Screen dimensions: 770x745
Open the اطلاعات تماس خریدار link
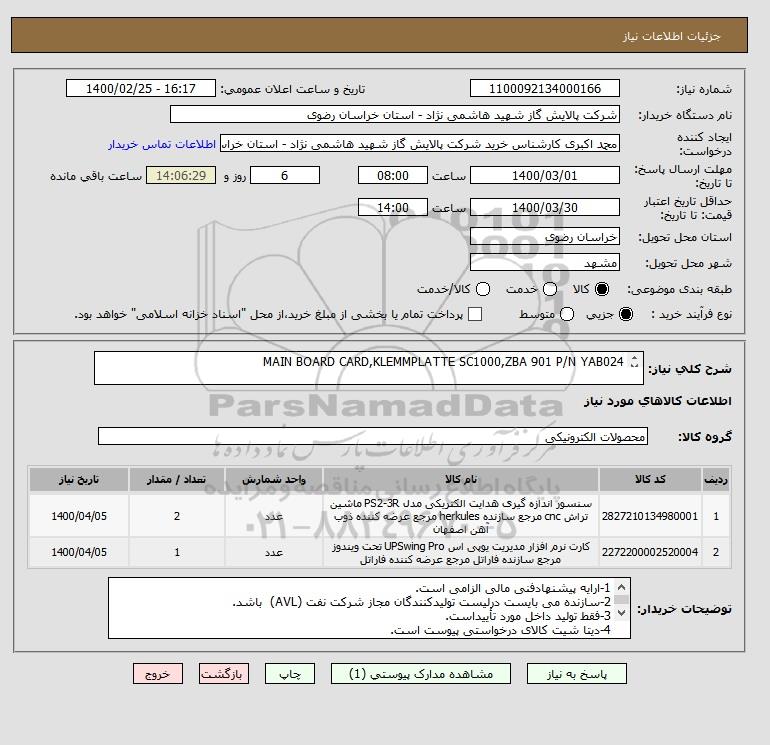click(162, 144)
